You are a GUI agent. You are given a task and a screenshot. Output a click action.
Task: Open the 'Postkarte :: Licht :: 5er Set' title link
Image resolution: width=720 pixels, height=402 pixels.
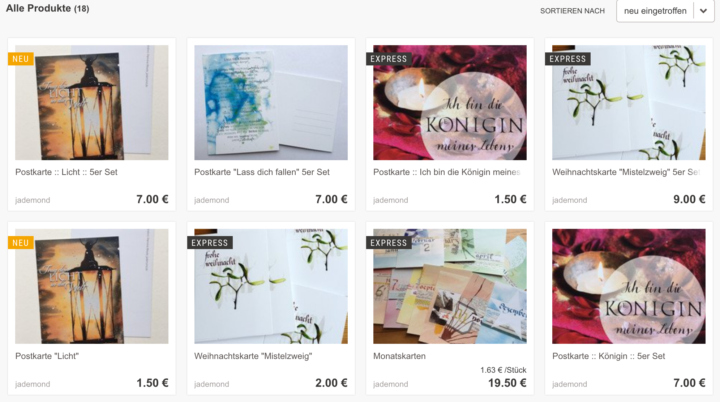(66, 172)
